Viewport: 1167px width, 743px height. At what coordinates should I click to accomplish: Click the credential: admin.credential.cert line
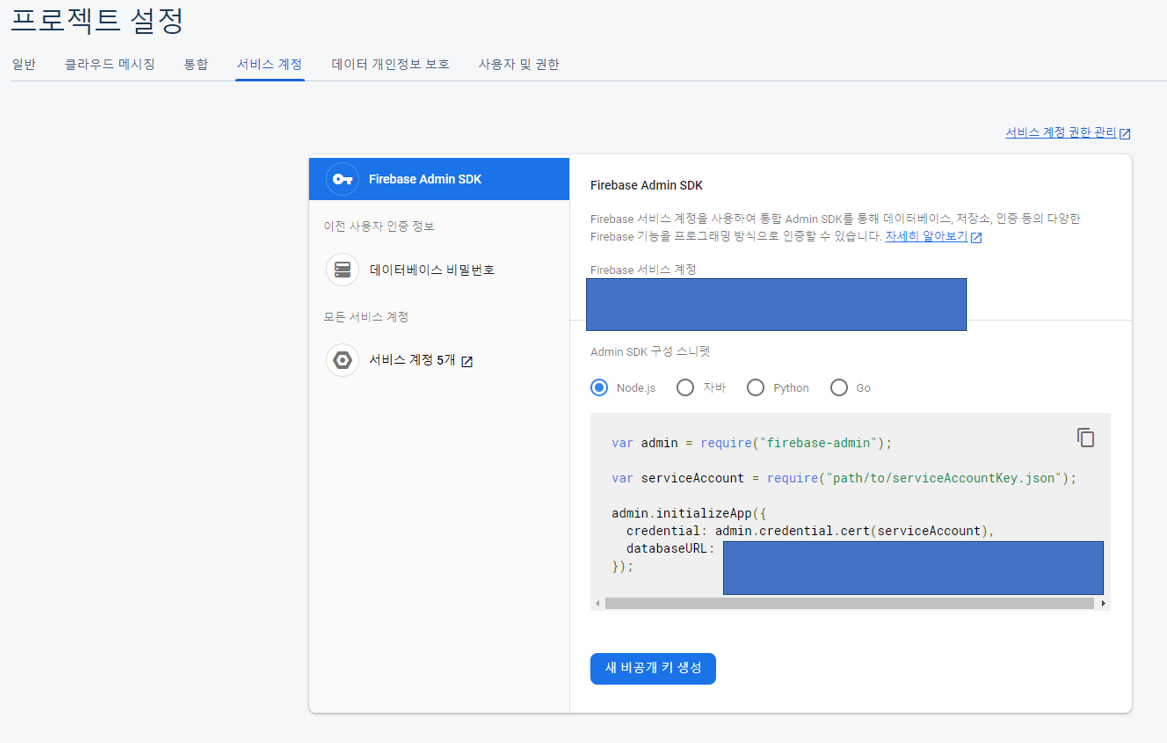click(810, 531)
